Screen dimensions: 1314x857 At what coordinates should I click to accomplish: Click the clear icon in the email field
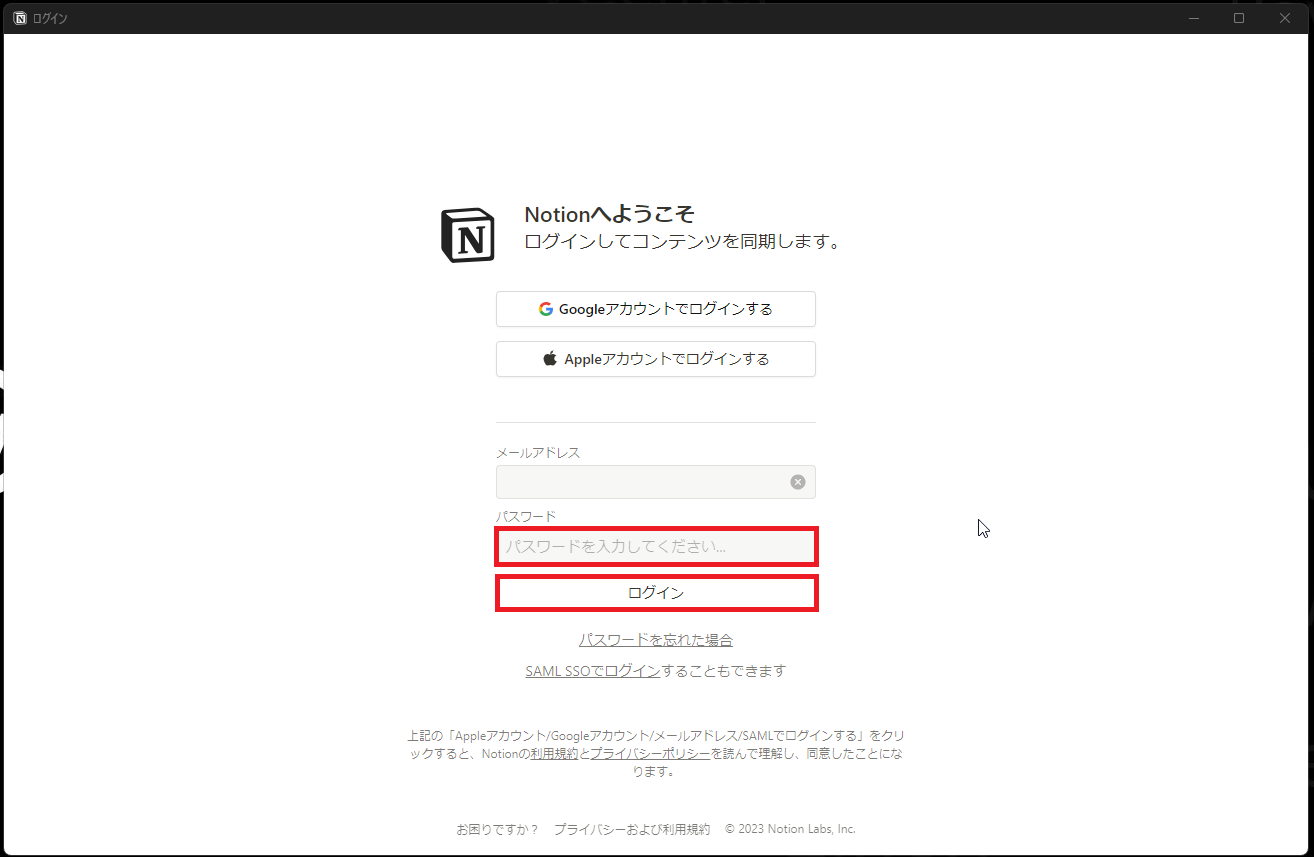click(798, 482)
